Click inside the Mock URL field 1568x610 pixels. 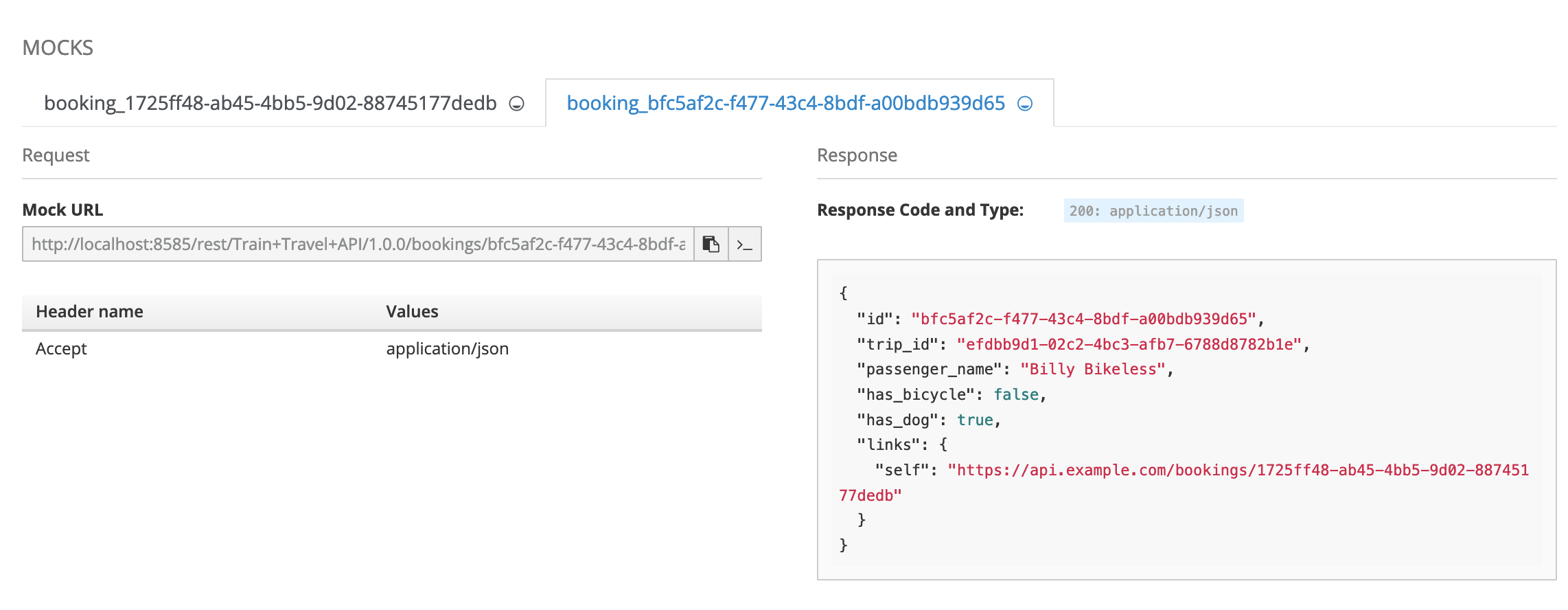tap(358, 245)
